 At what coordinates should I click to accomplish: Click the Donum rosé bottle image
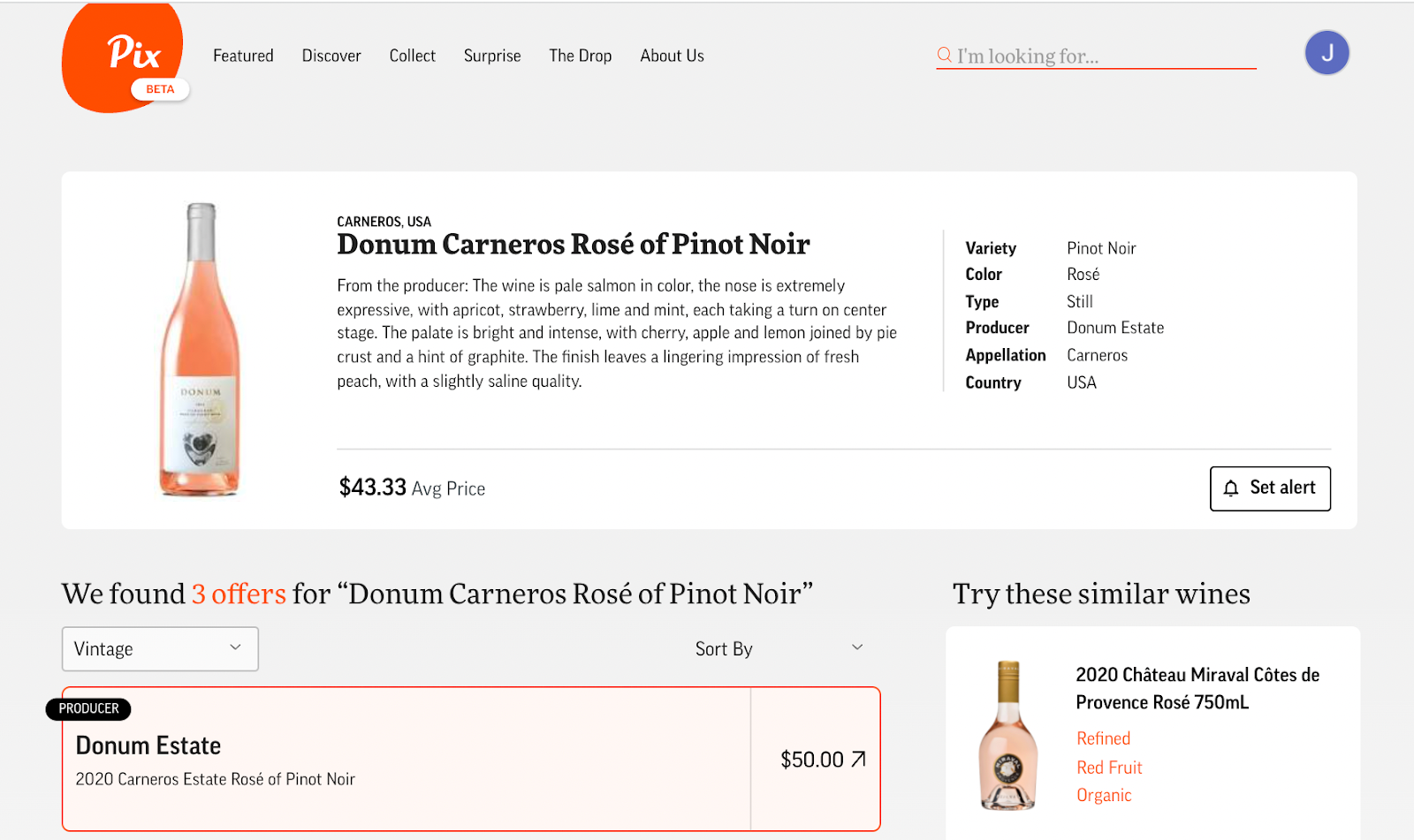201,350
